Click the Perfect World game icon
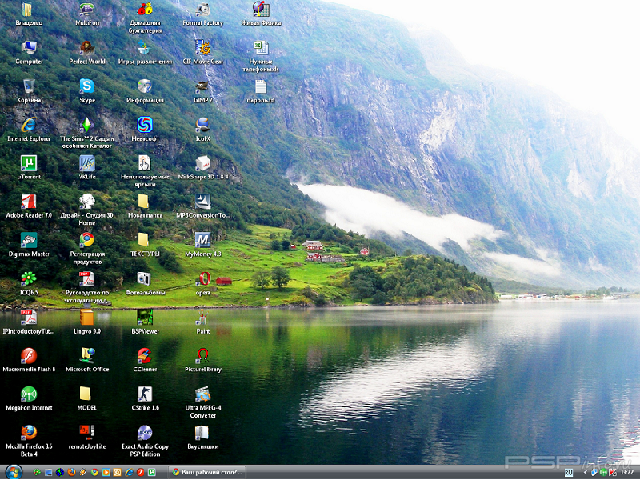This screenshot has height=479, width=640. 86,48
